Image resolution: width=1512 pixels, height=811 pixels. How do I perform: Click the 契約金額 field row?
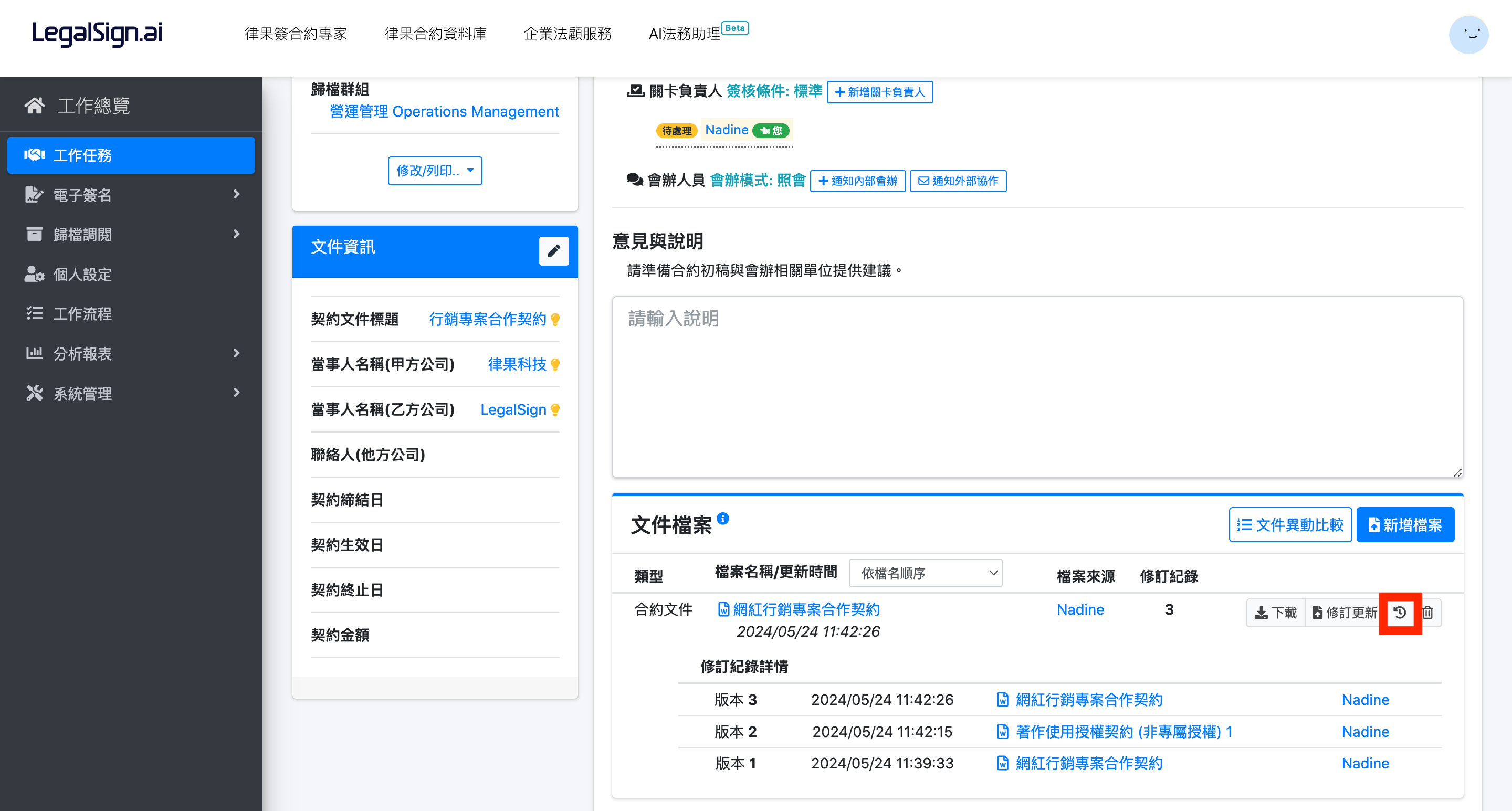[x=435, y=635]
